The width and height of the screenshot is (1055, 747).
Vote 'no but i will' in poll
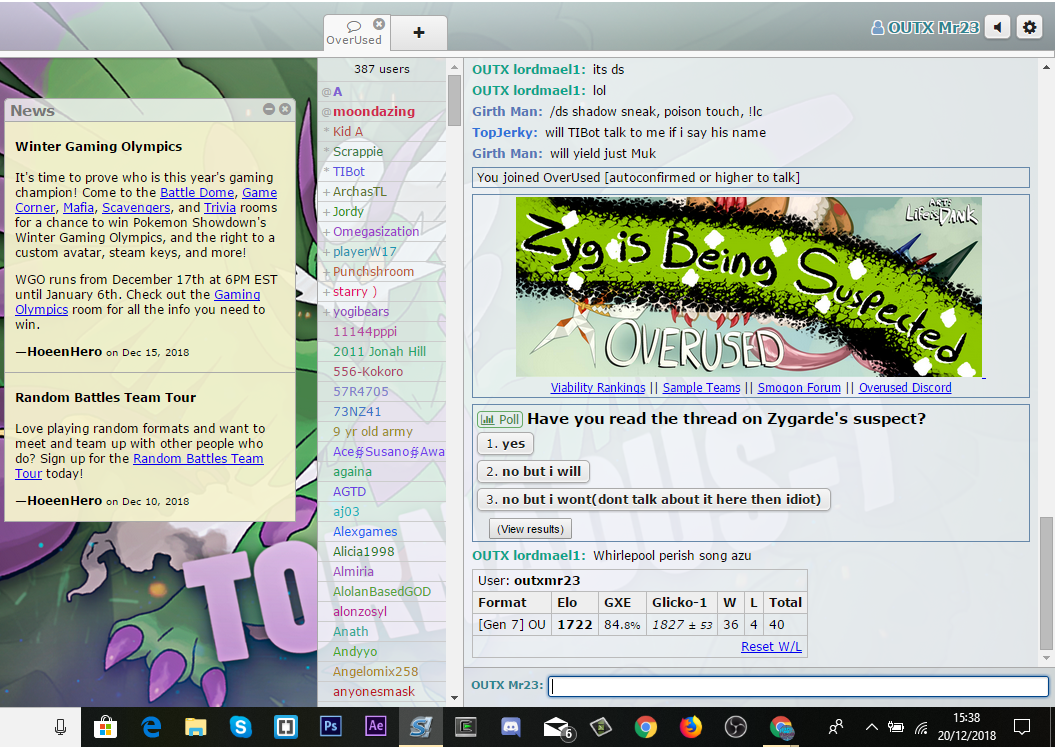point(534,472)
